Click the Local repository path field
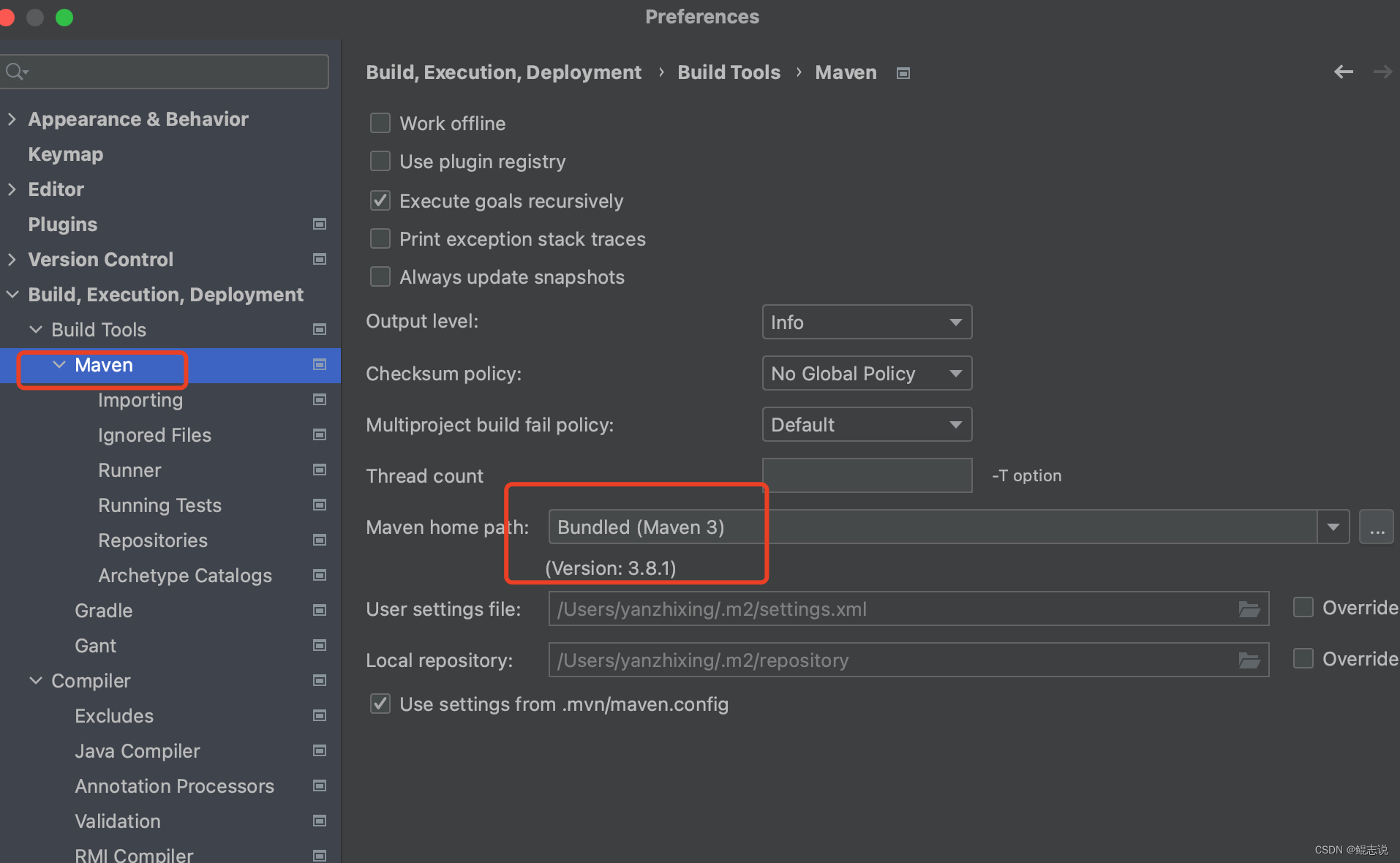 click(908, 660)
